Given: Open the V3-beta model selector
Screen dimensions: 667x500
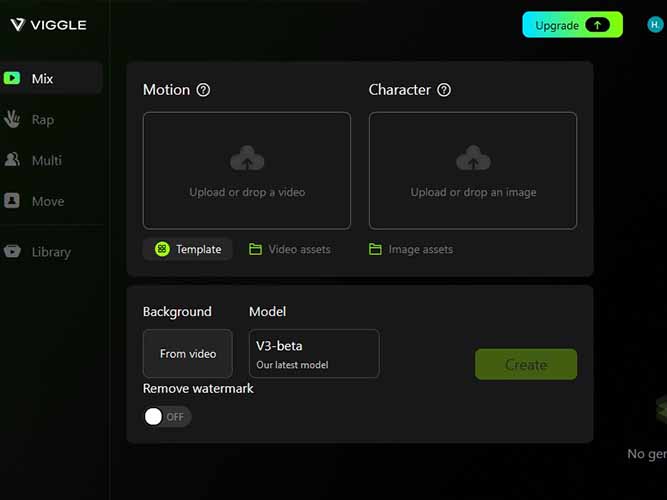Looking at the screenshot, I should tap(314, 354).
